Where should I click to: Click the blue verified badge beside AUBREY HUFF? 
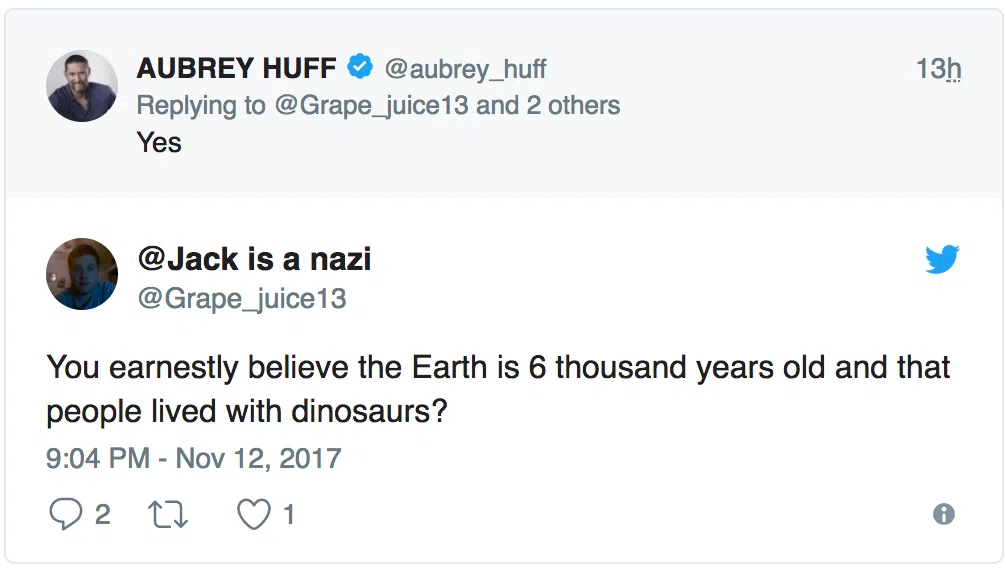tap(360, 68)
